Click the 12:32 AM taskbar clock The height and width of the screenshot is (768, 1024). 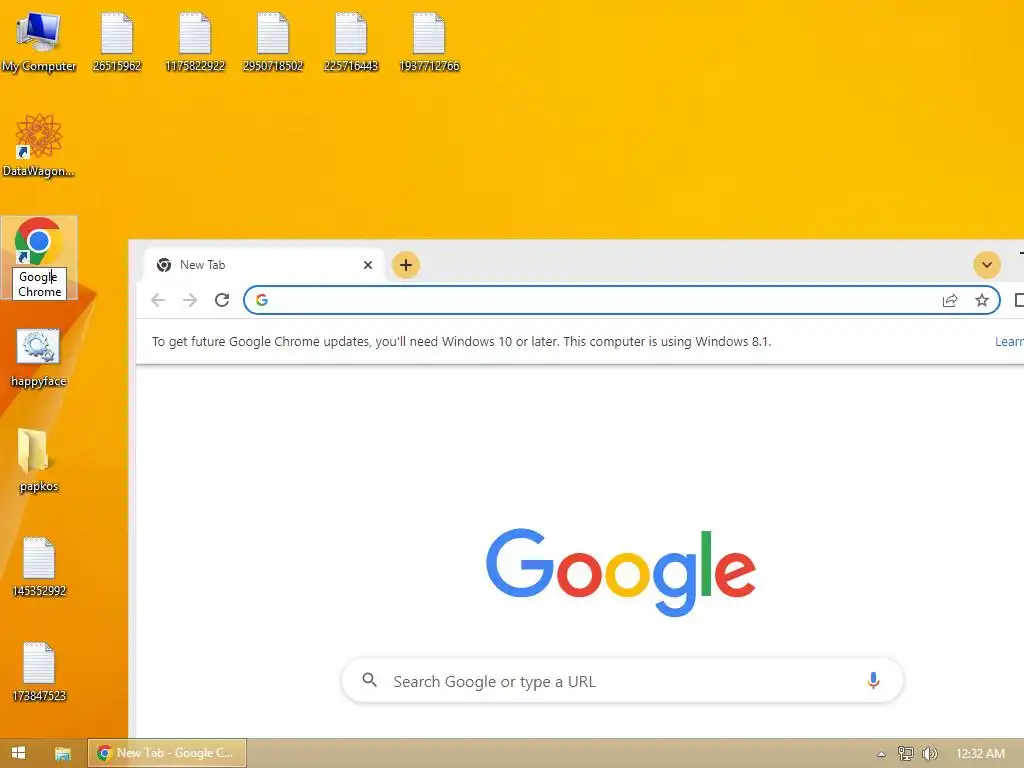(980, 754)
